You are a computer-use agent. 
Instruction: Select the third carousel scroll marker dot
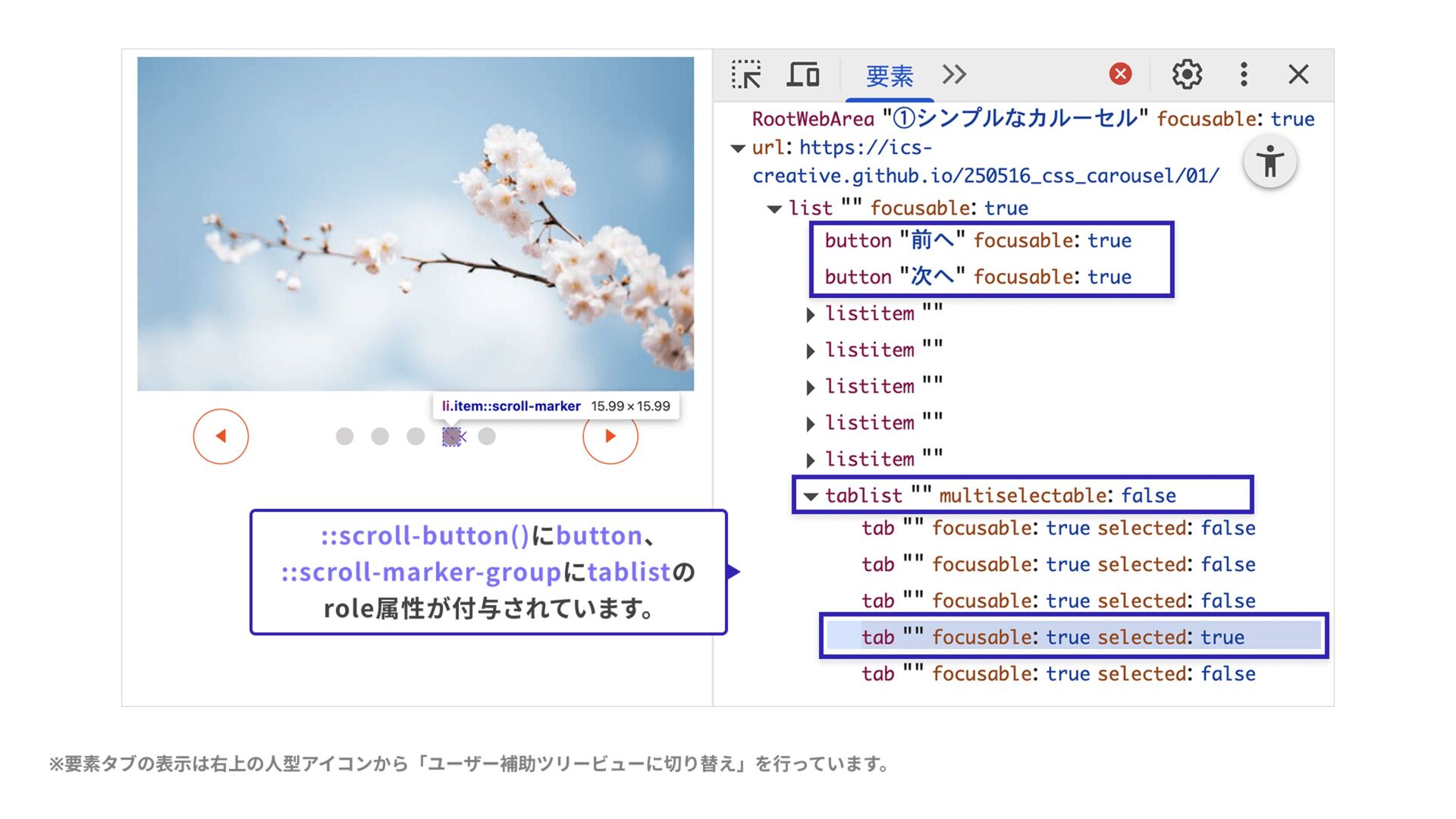click(x=416, y=436)
